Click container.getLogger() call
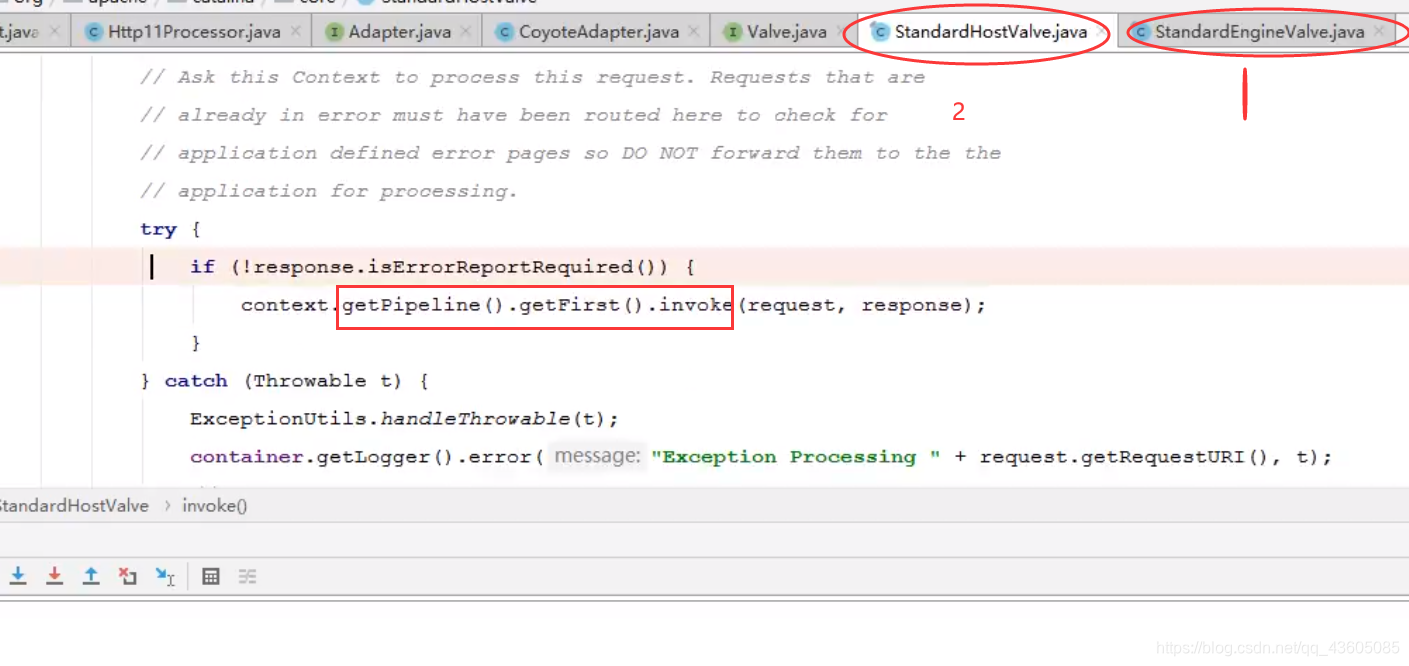 coord(321,457)
